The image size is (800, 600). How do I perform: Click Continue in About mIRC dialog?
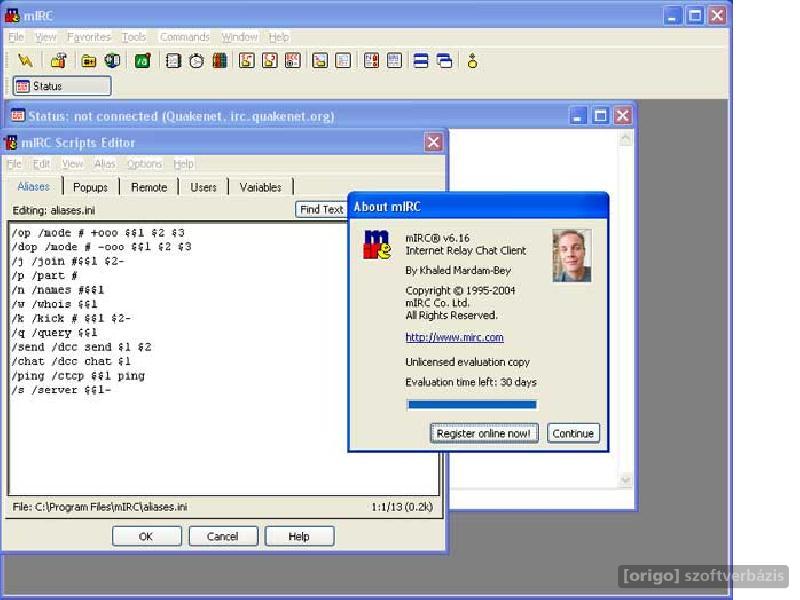click(573, 433)
